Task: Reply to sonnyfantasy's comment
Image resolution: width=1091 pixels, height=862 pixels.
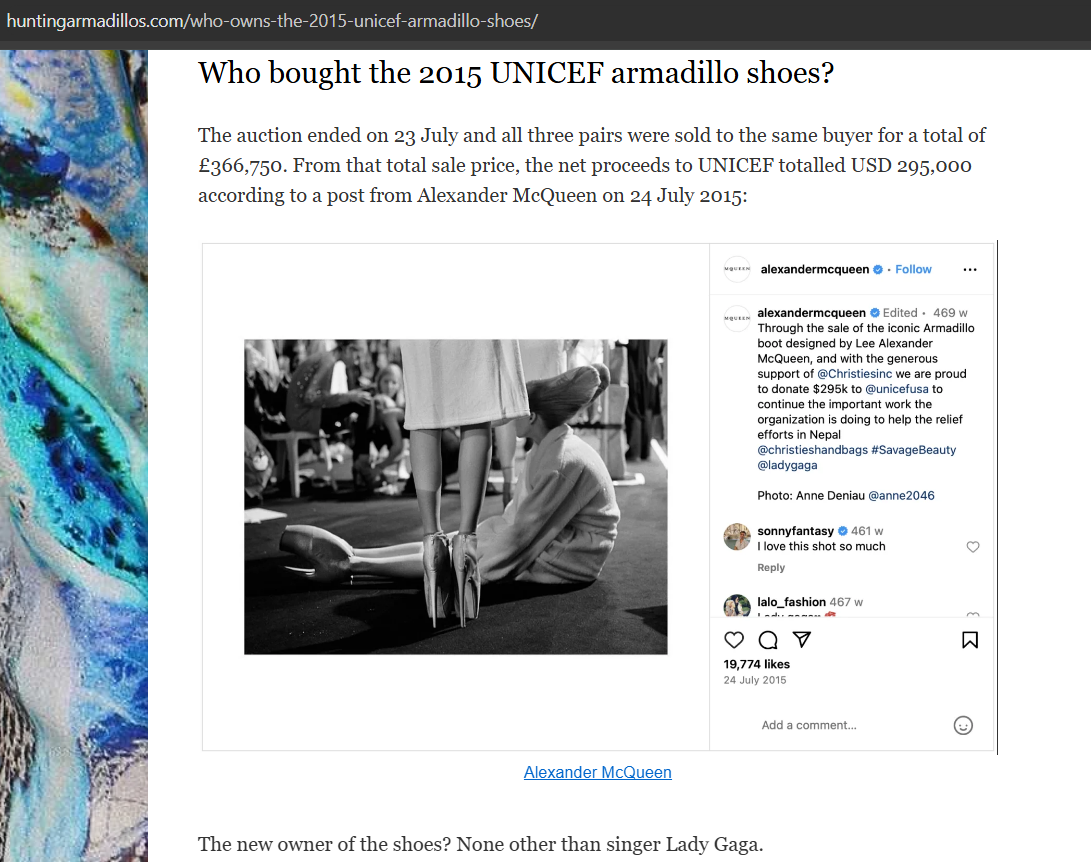Action: point(771,567)
